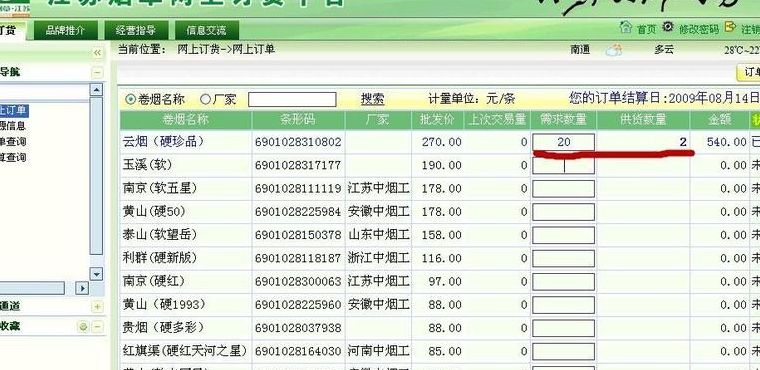
Task: Click the 需求数量 field for 南京(软五星)
Action: pyautogui.click(x=563, y=189)
